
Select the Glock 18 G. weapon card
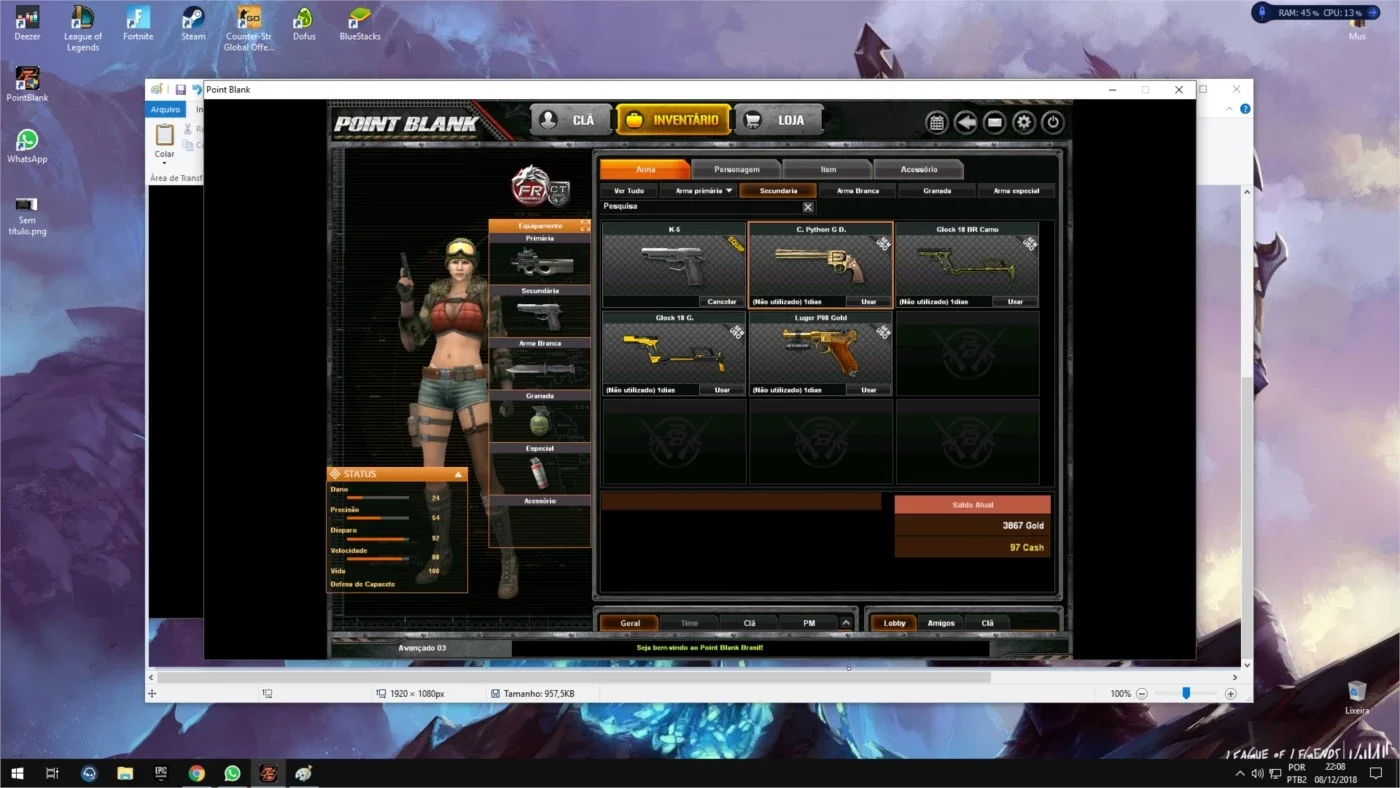pos(674,353)
